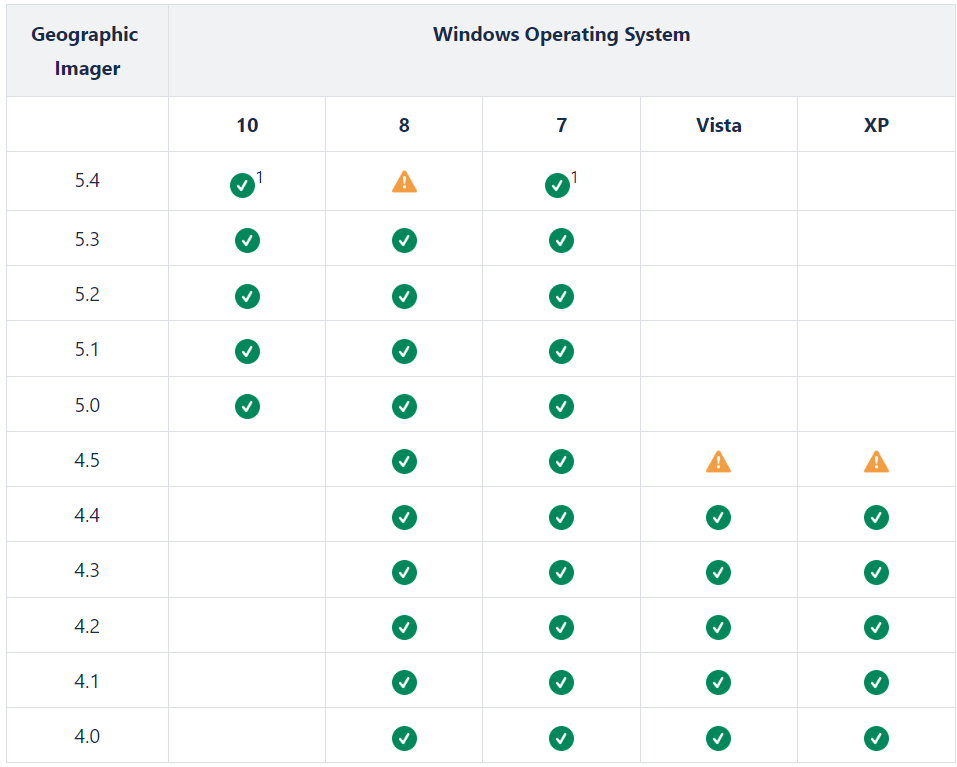The height and width of the screenshot is (767, 957).
Task: Select the "10" column heading
Action: click(247, 125)
